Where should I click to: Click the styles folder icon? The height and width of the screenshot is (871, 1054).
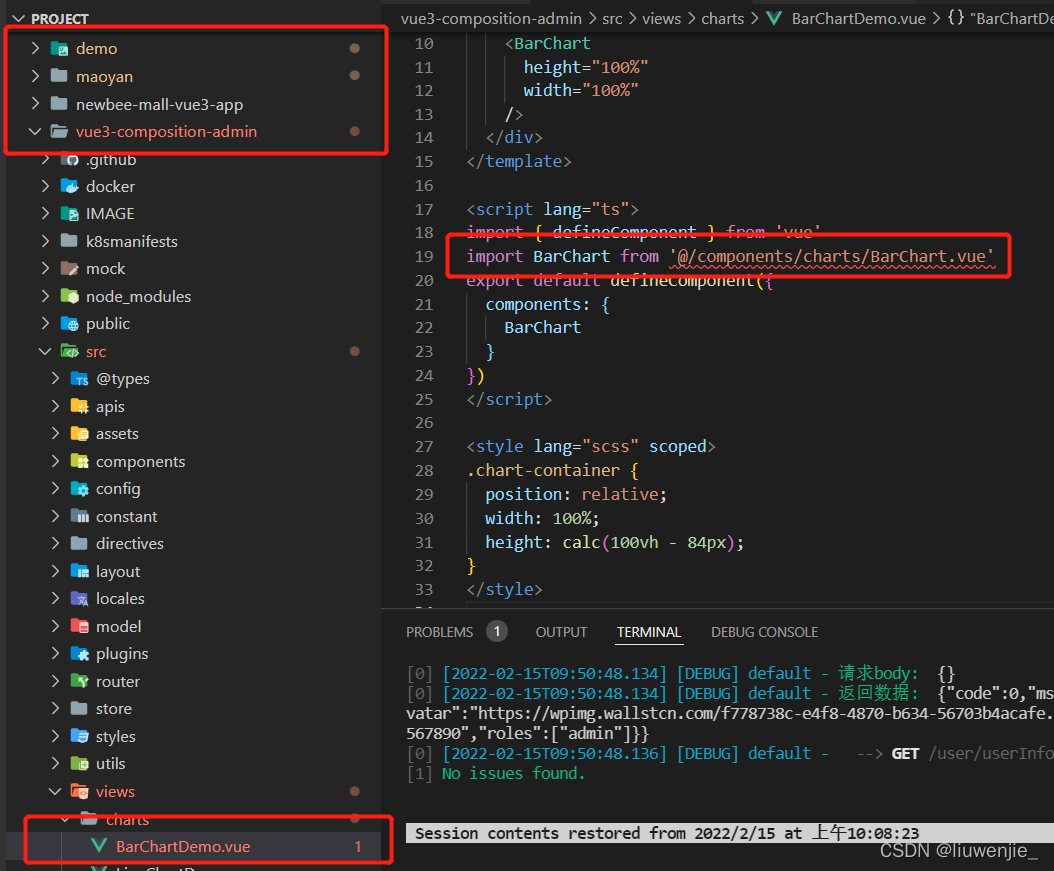(x=79, y=737)
